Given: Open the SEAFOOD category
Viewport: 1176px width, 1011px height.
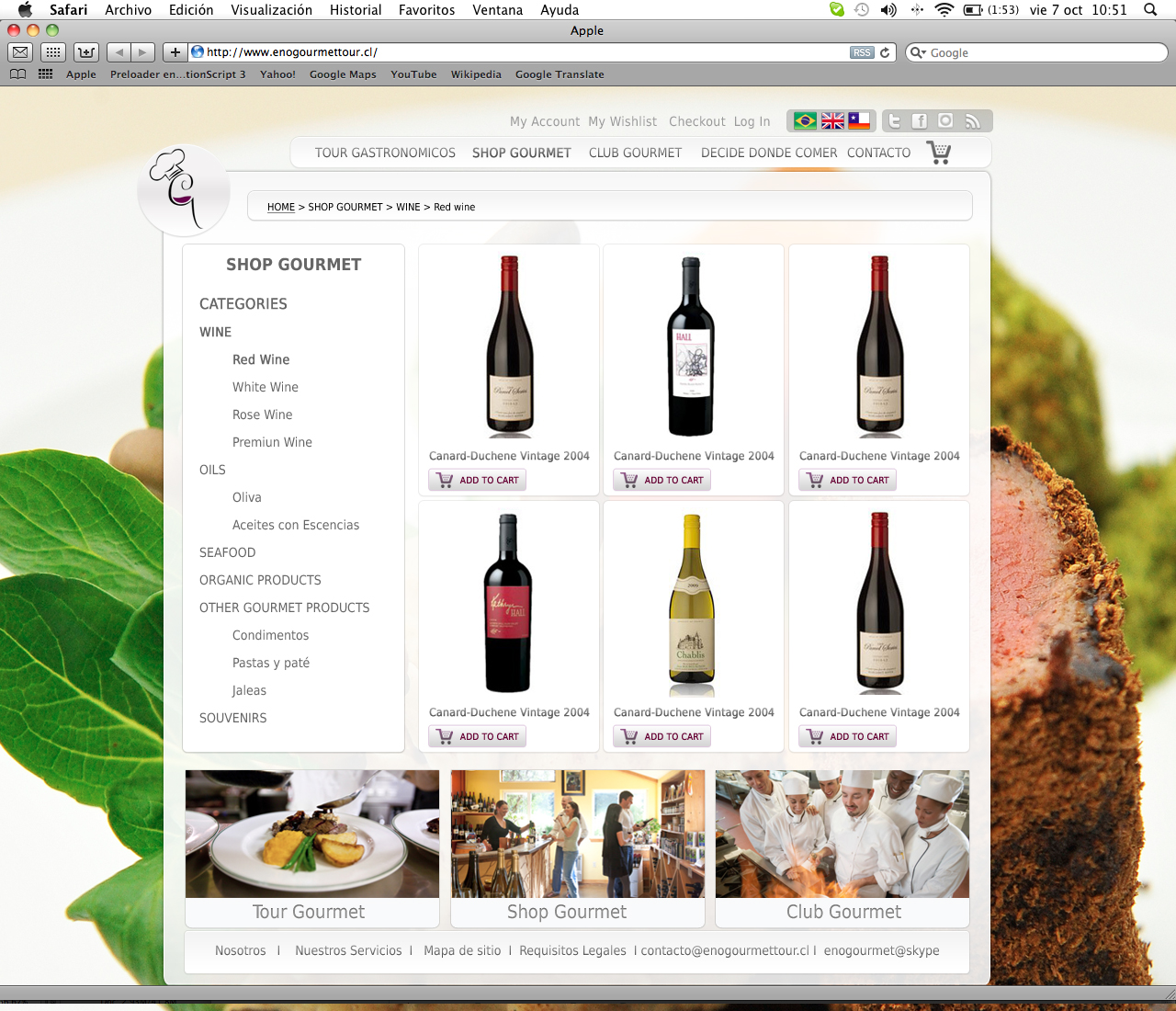Looking at the screenshot, I should pyautogui.click(x=227, y=552).
